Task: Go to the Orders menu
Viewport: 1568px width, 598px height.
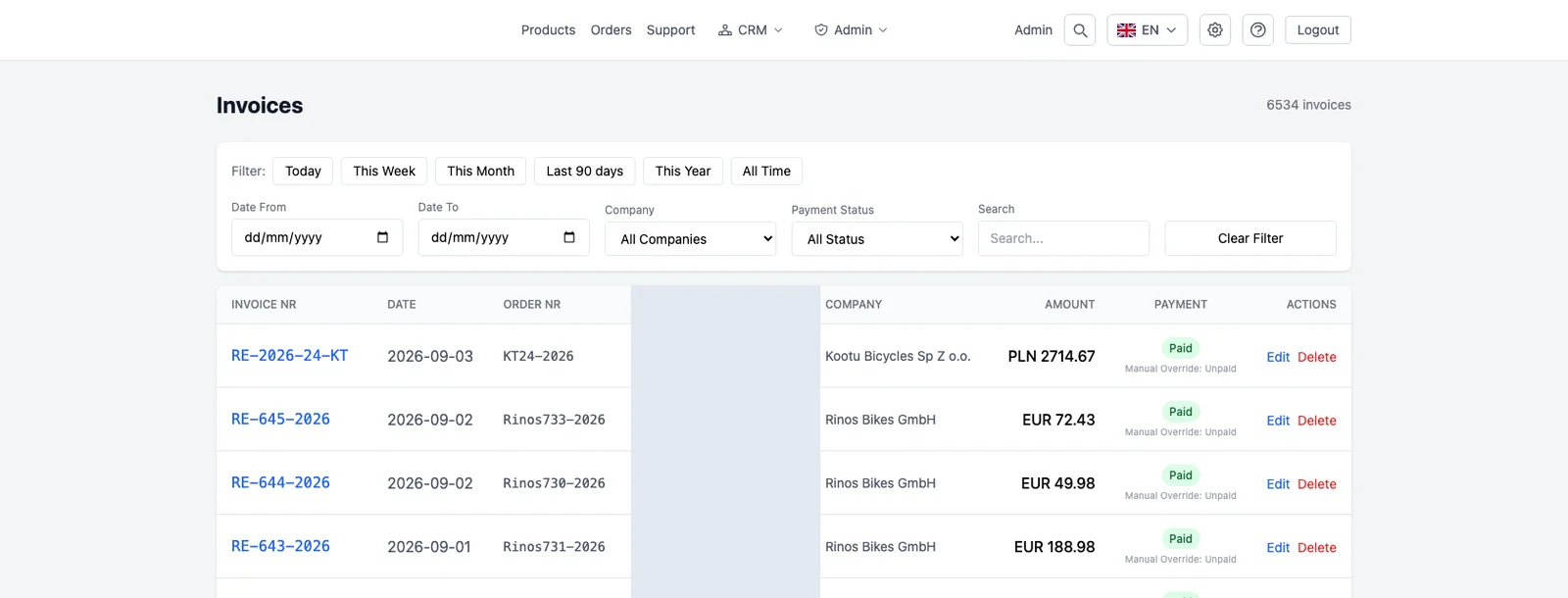Action: [611, 30]
